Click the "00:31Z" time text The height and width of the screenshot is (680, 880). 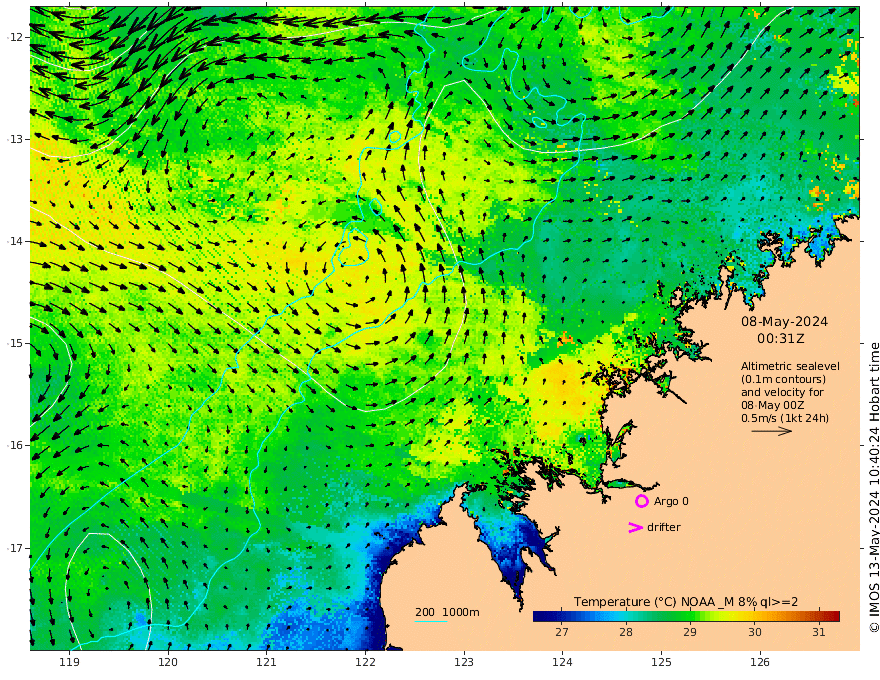pos(781,339)
